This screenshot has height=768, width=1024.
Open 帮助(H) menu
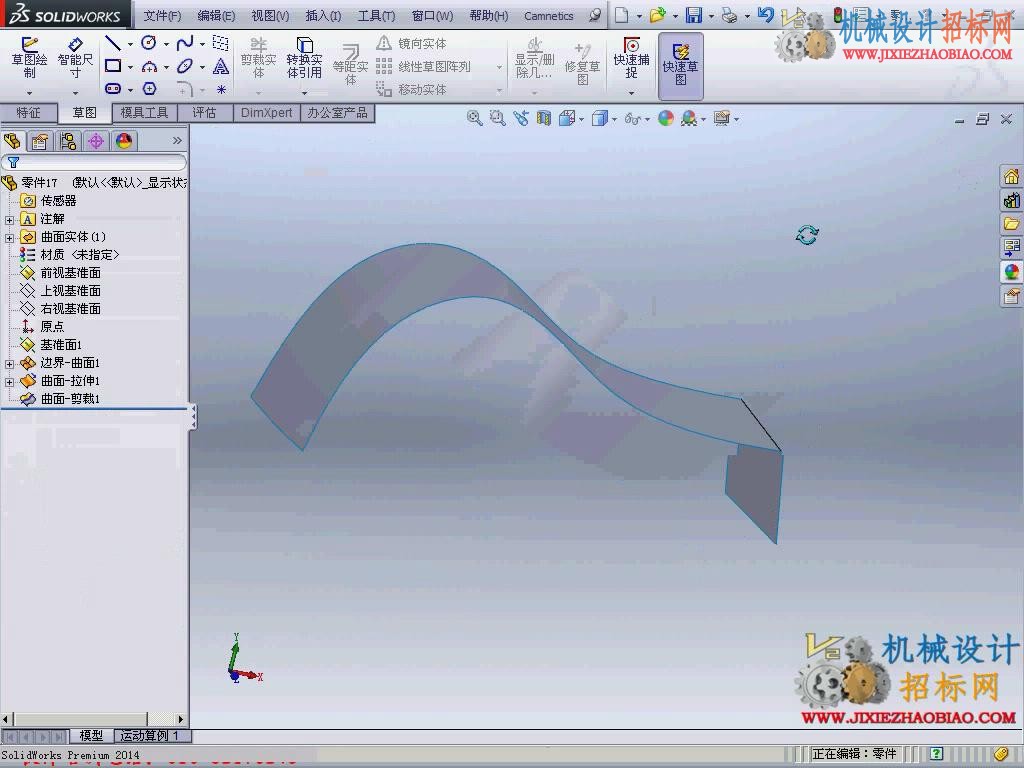(488, 16)
